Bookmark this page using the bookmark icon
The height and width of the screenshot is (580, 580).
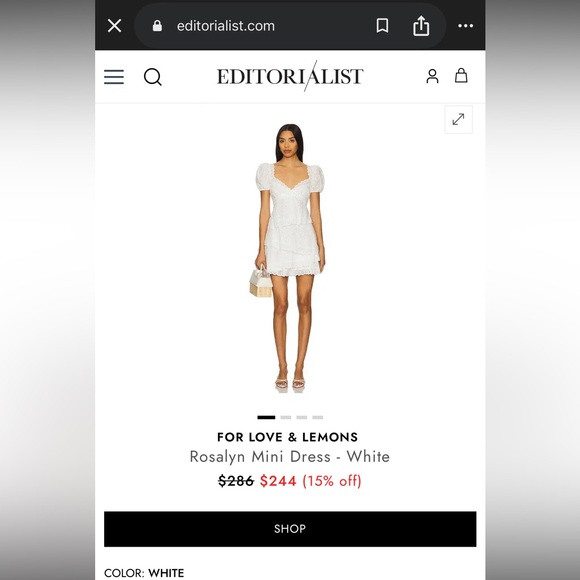pyautogui.click(x=382, y=26)
